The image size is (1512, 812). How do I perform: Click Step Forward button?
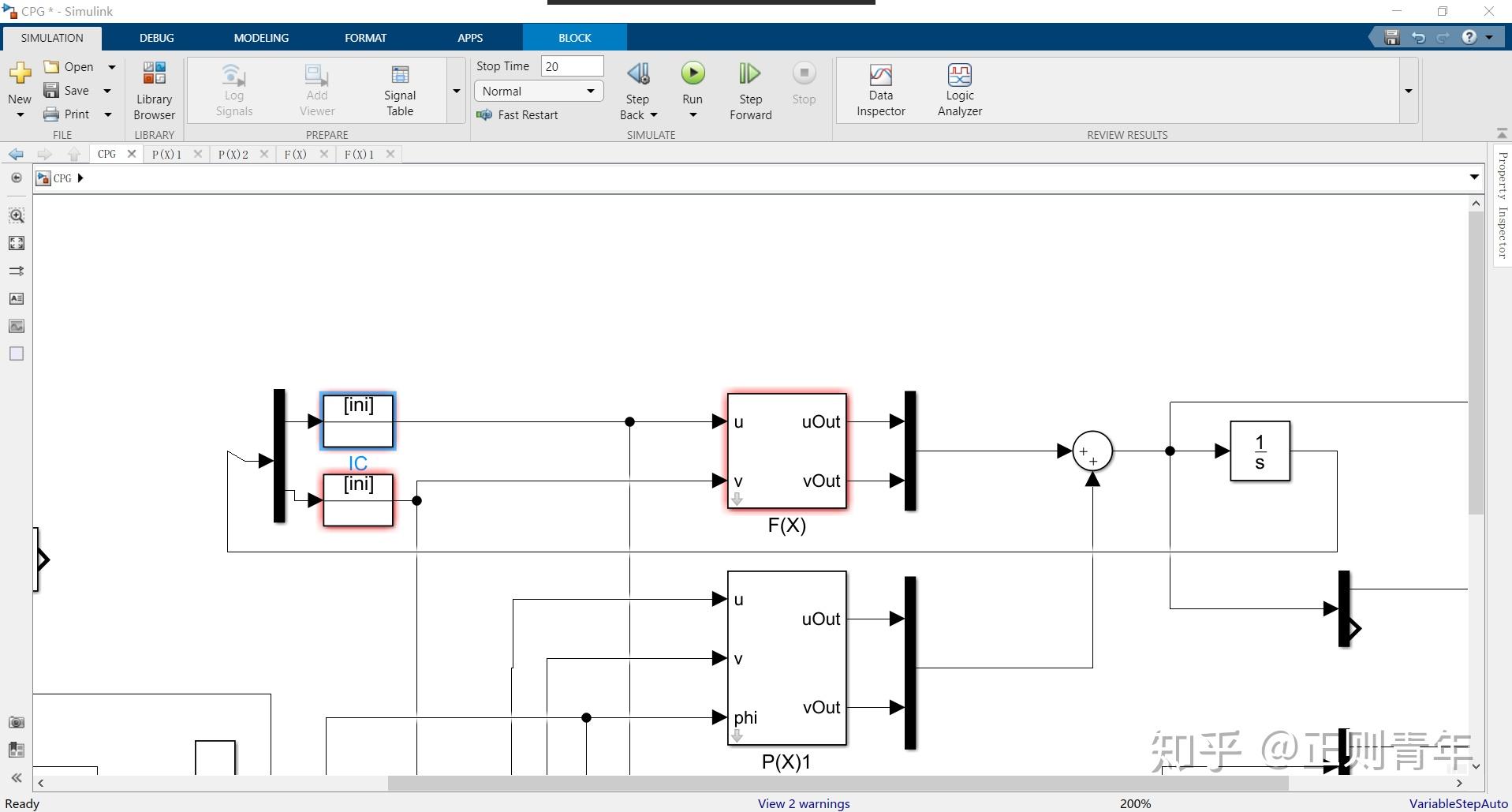[x=750, y=91]
